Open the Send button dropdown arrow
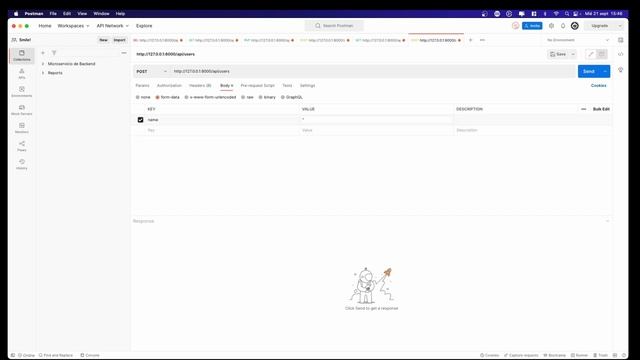Image resolution: width=640 pixels, height=360 pixels. 605,71
